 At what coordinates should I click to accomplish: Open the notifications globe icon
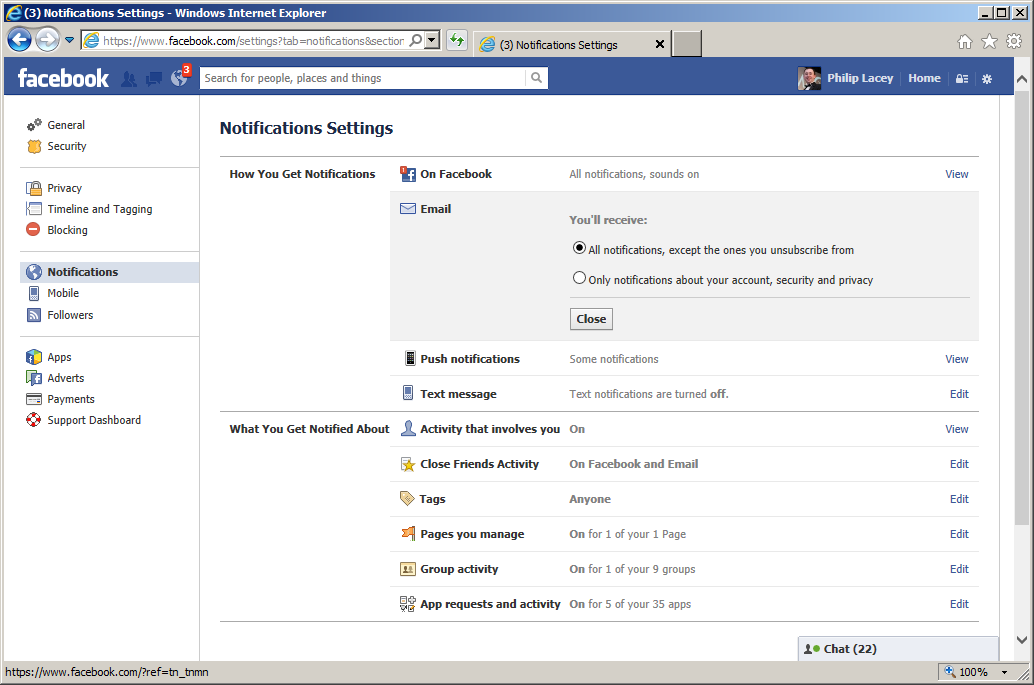tap(179, 78)
